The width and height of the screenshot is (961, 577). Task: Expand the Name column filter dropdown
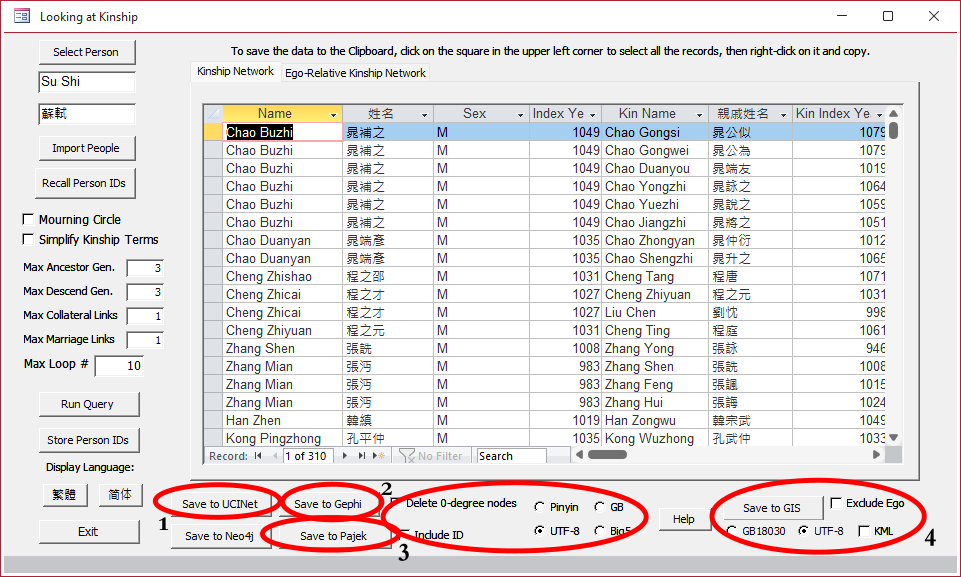333,115
